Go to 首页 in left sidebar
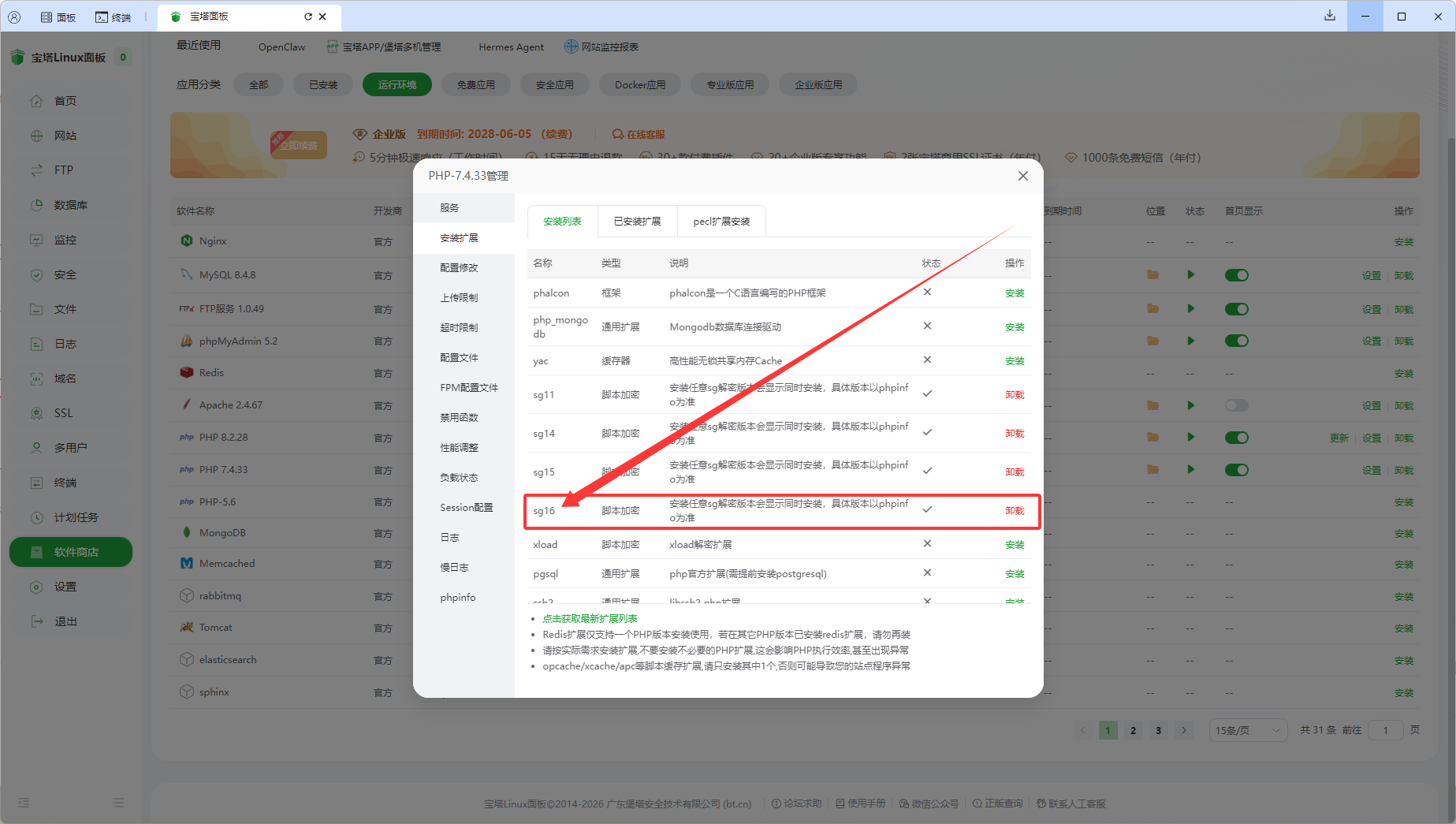 [x=71, y=101]
